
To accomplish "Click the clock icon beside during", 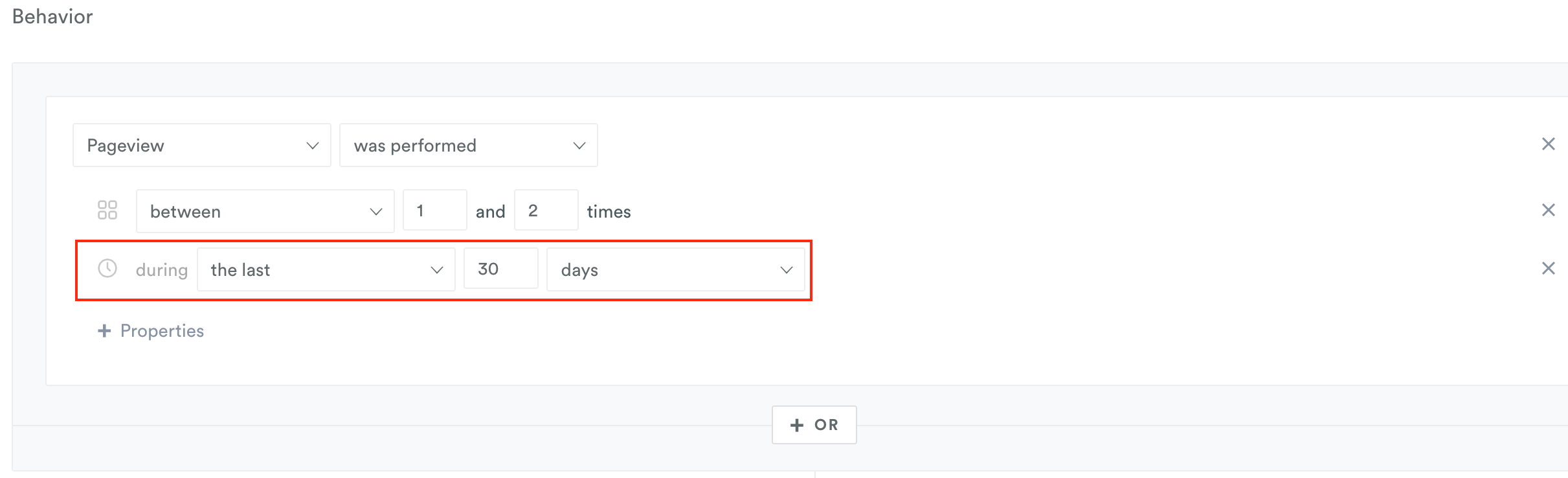I will click(107, 268).
